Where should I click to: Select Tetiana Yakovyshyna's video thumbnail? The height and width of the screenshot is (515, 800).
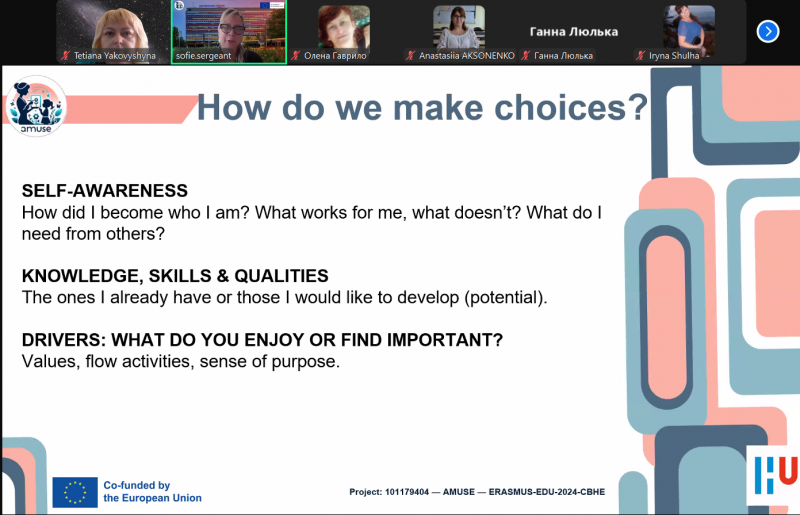pos(114,26)
